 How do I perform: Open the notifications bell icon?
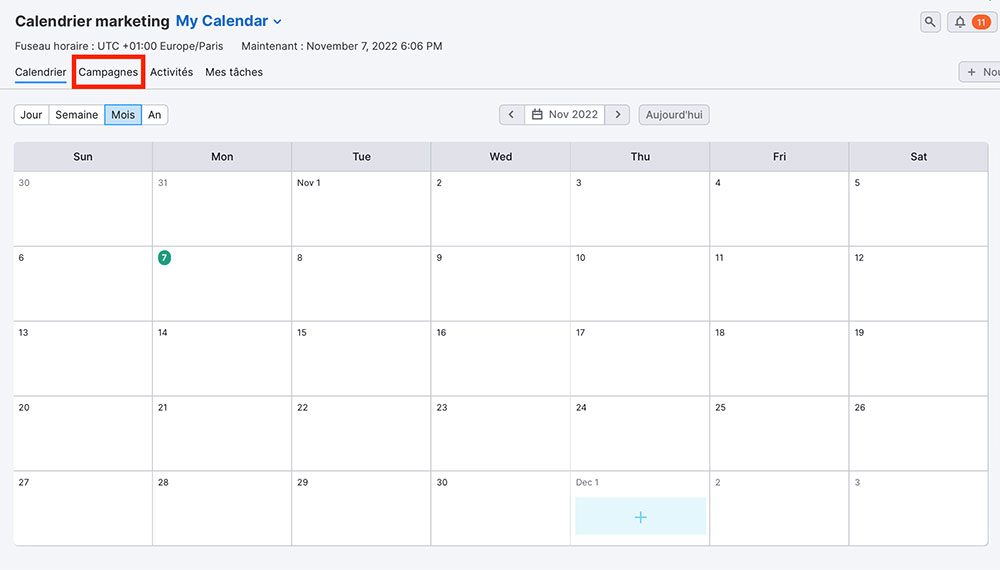[960, 22]
